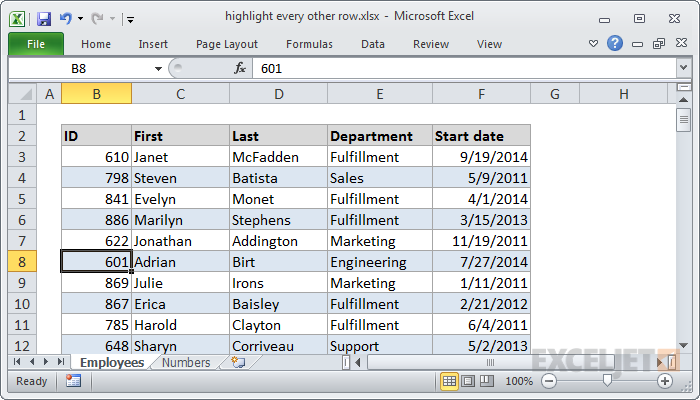The width and height of the screenshot is (700, 400).
Task: Click the zoom slider handle
Action: (607, 380)
